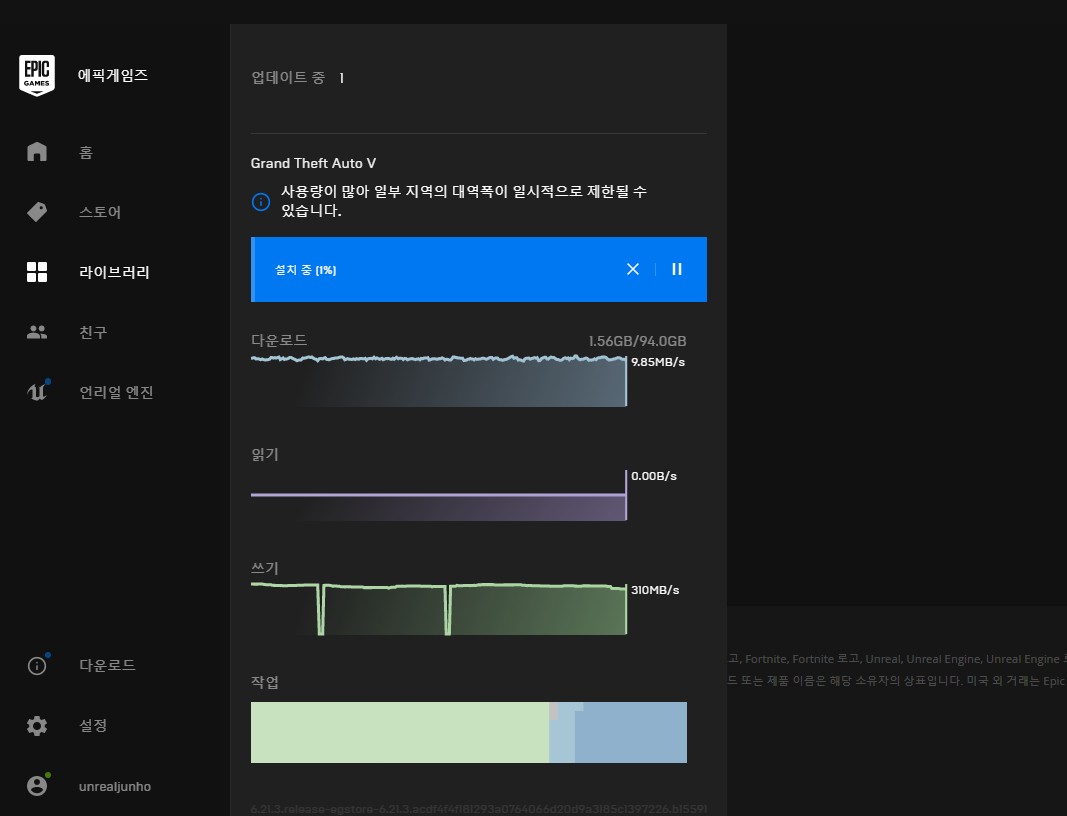1067x816 pixels.
Task: Open the 친구 people icon
Action: pyautogui.click(x=37, y=332)
